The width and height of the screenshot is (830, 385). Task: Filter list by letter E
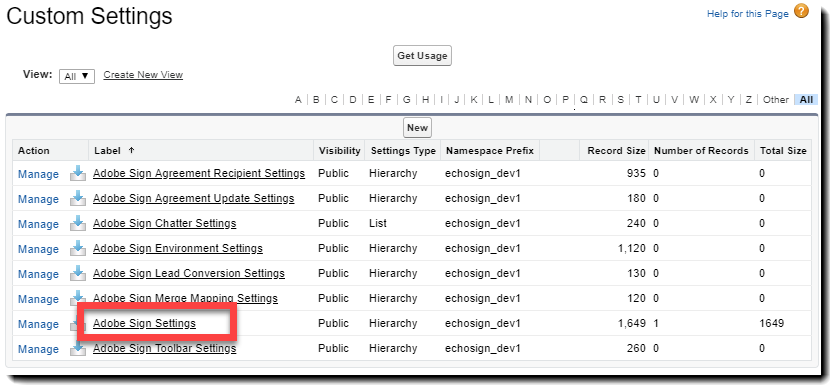[x=371, y=100]
